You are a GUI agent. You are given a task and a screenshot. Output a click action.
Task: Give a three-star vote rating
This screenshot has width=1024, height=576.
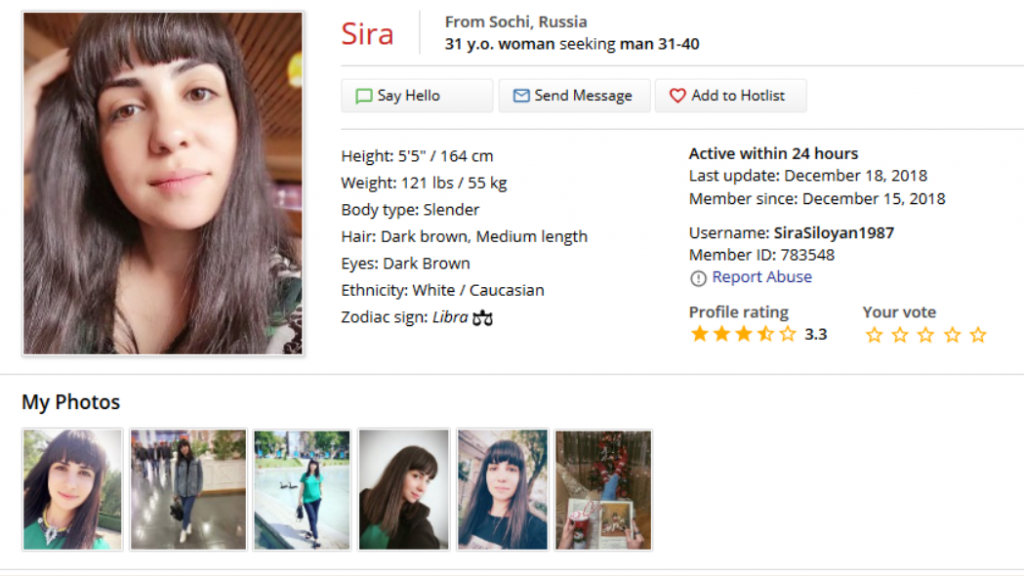[926, 335]
